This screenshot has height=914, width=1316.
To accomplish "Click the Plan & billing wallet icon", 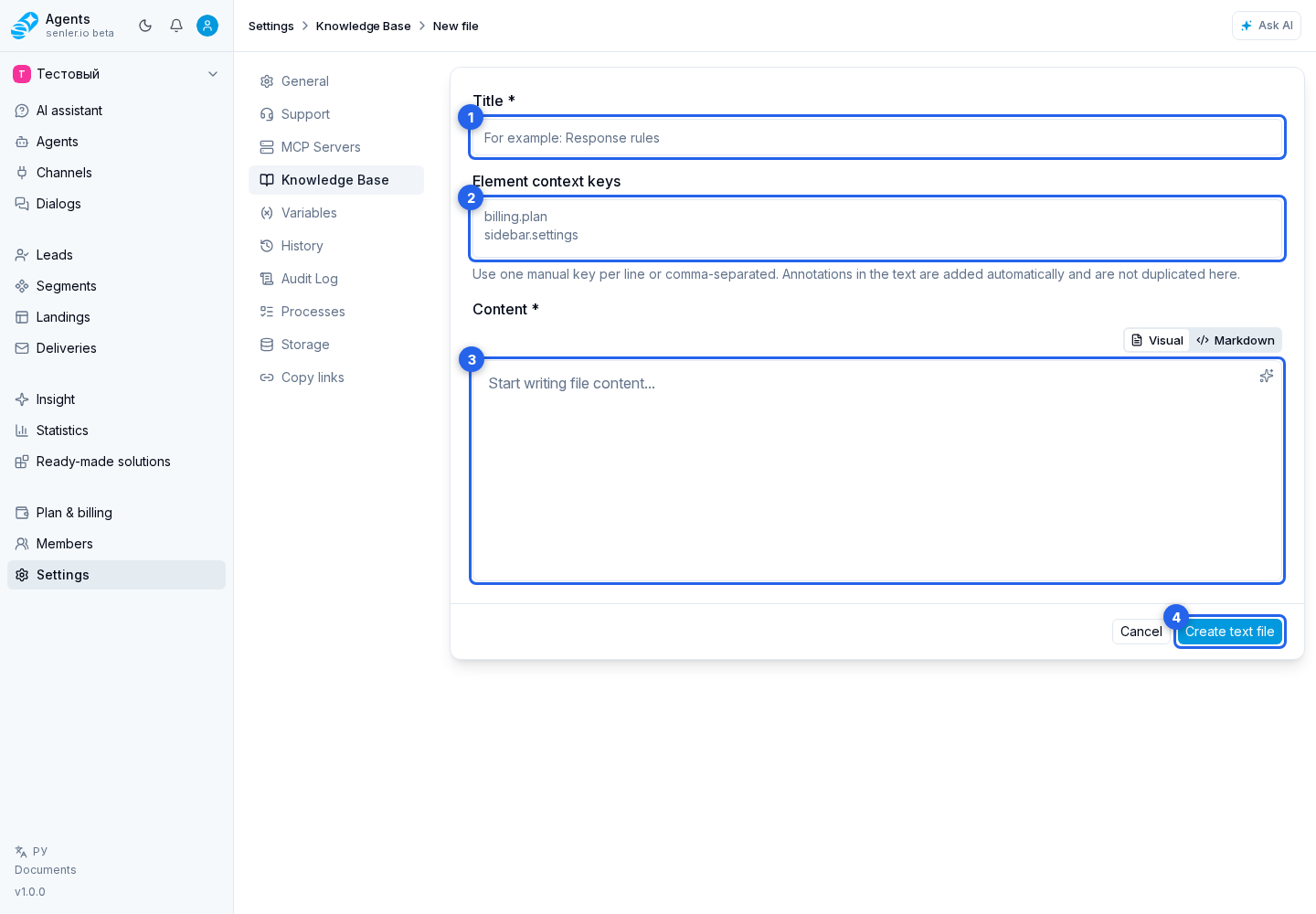I will [x=22, y=513].
